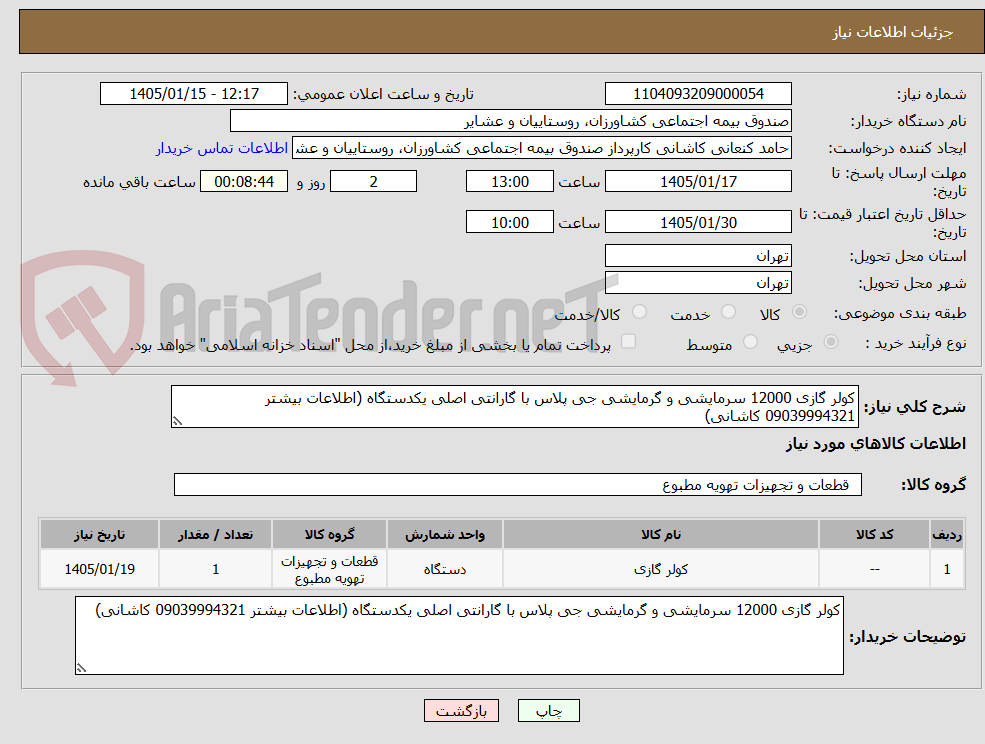
Task: Click the استان محل تحویل label
Action: pos(908,256)
